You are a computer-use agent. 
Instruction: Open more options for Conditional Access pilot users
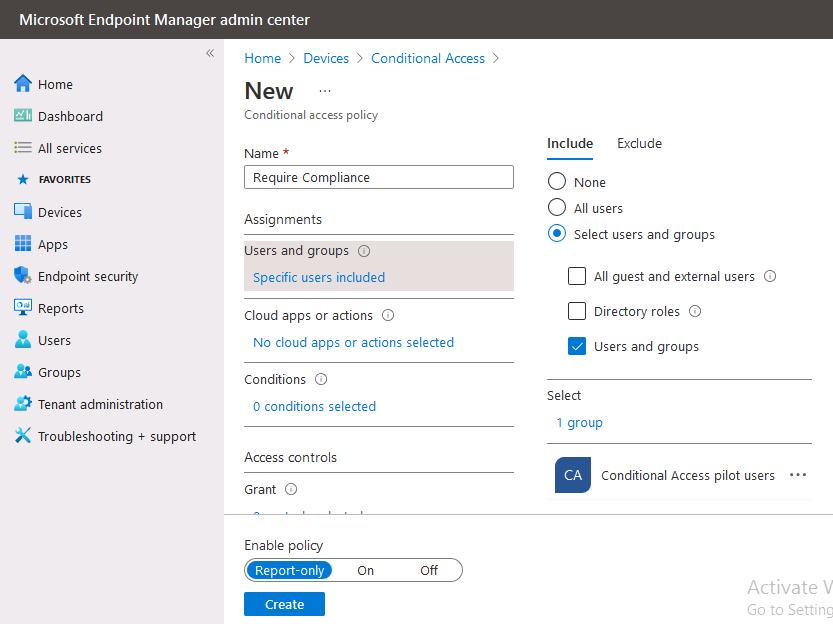click(x=798, y=475)
